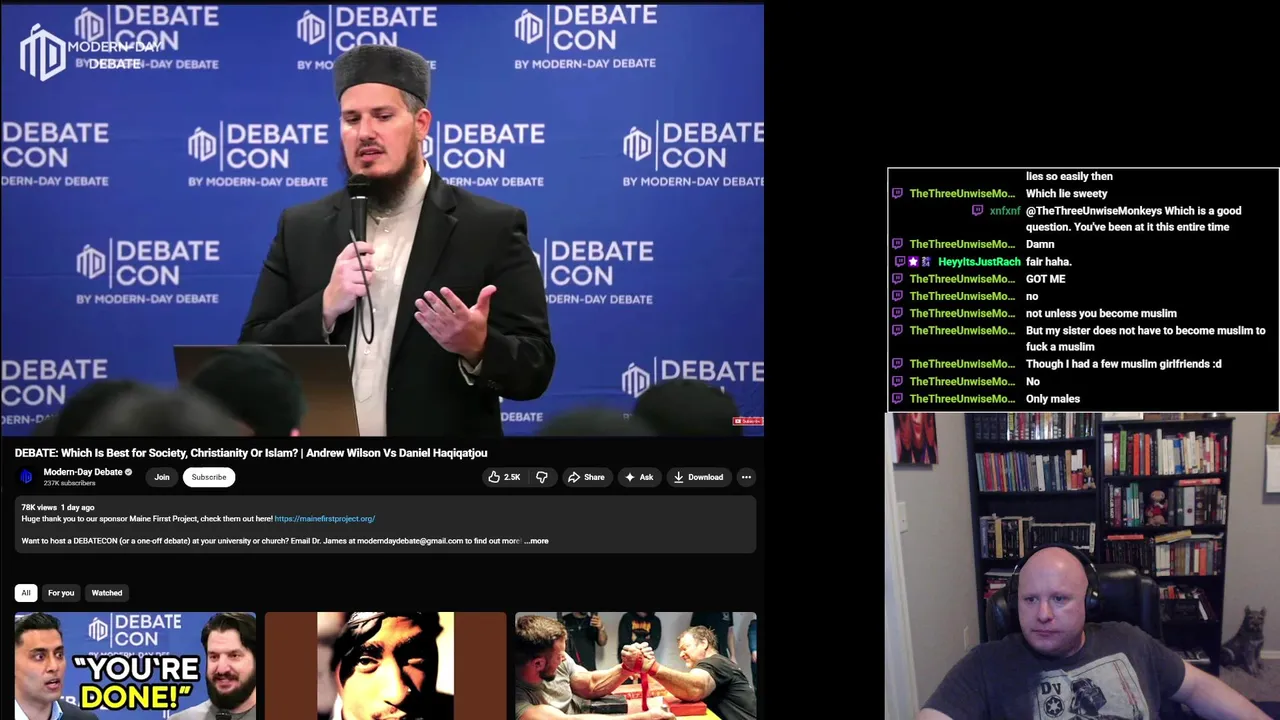Click the chat message "Which lie sweety"

[1066, 194]
